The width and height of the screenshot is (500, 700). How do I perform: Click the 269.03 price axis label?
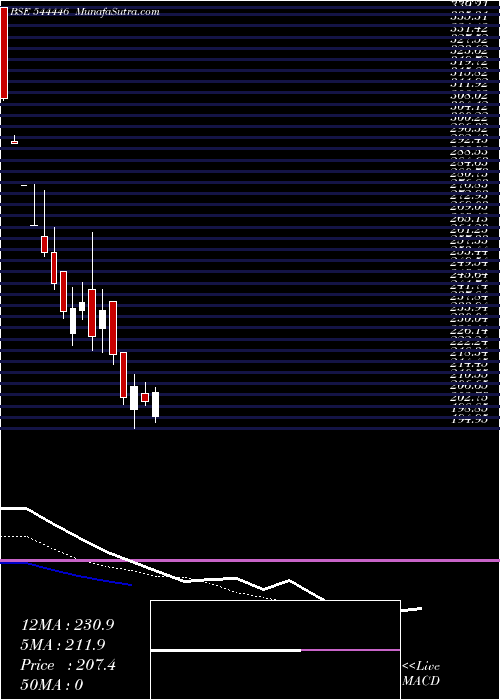point(469,208)
